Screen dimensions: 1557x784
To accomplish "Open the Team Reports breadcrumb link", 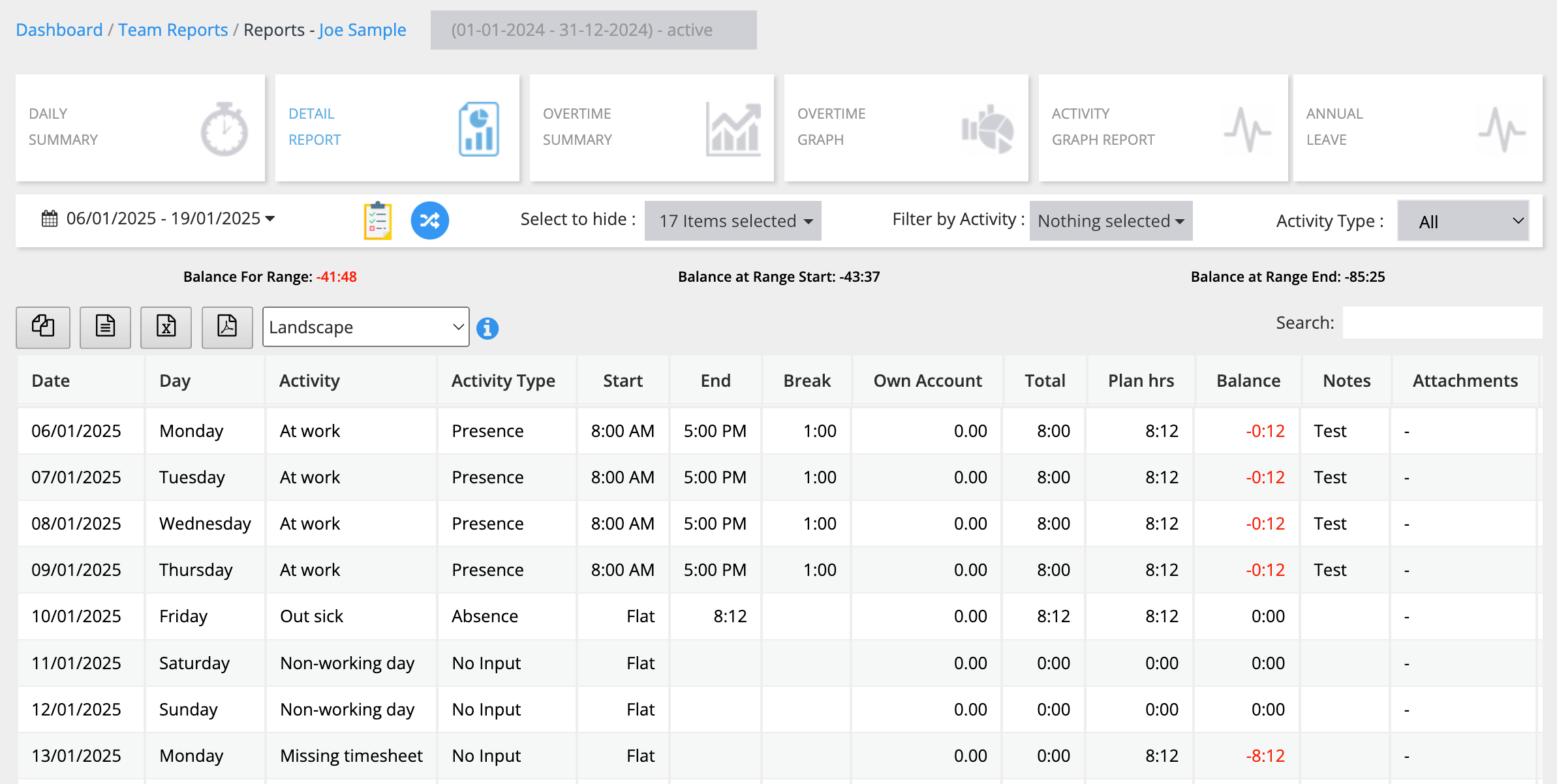I will click(173, 30).
